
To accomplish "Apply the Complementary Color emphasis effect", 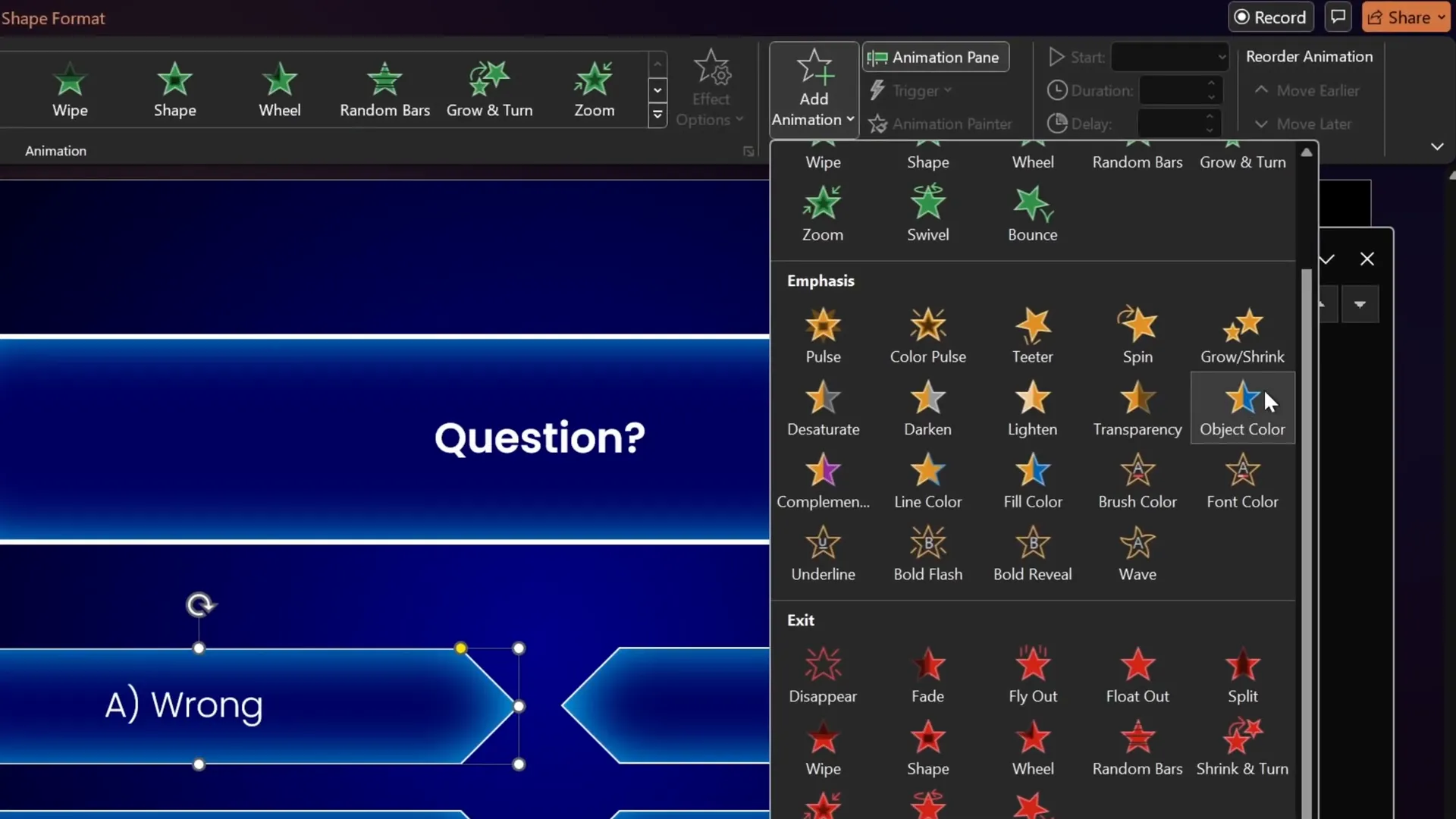I will coord(823,482).
